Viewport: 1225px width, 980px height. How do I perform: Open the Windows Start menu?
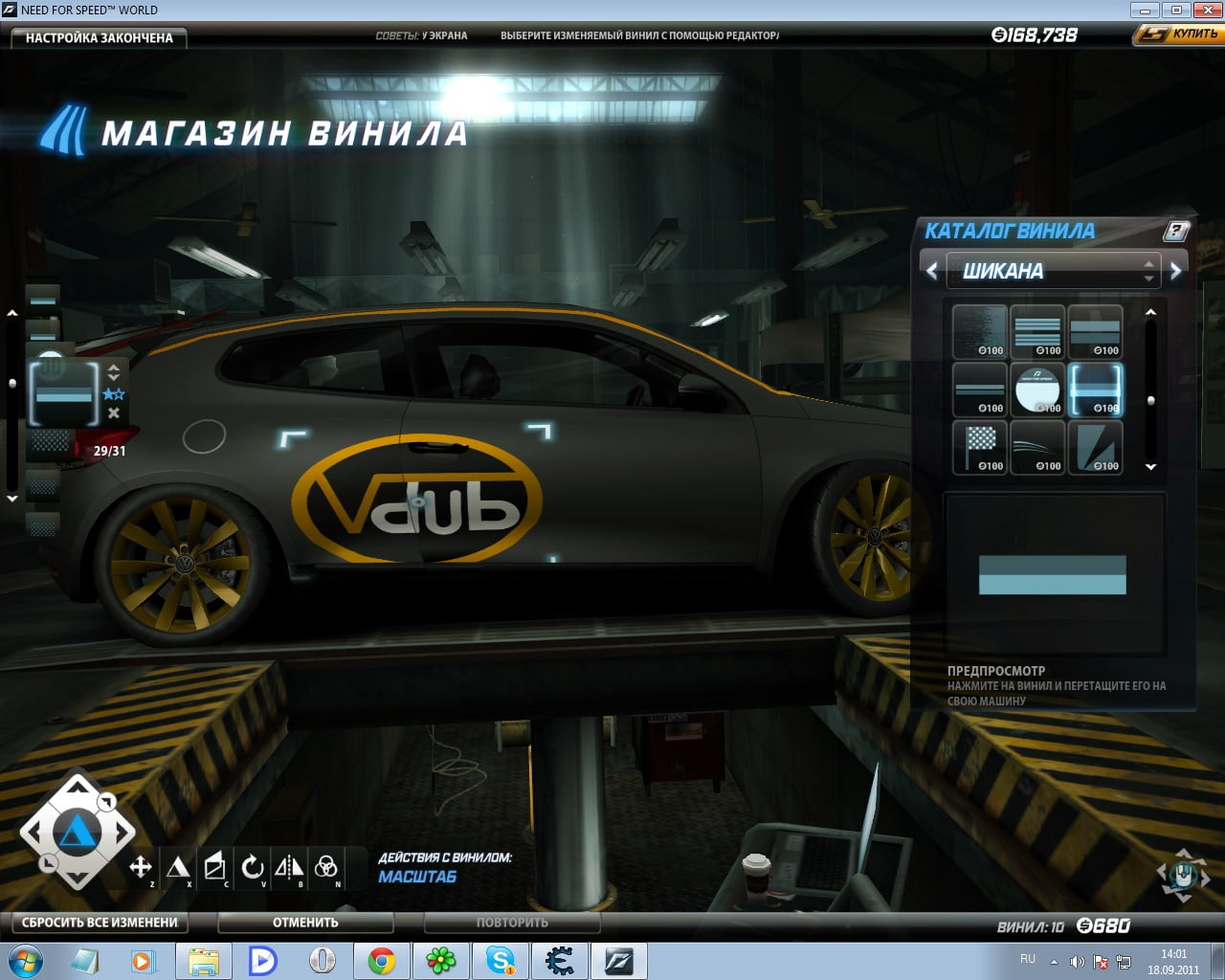[x=25, y=961]
